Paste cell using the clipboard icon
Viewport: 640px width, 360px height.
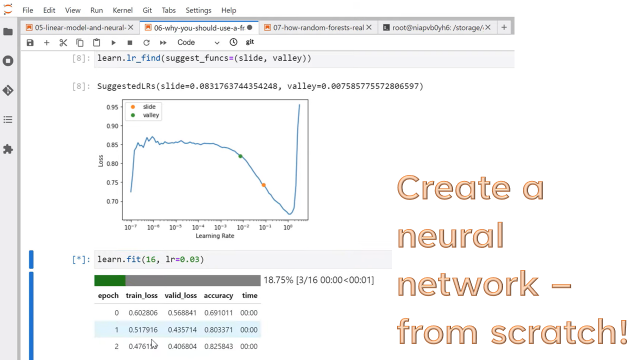(x=96, y=42)
